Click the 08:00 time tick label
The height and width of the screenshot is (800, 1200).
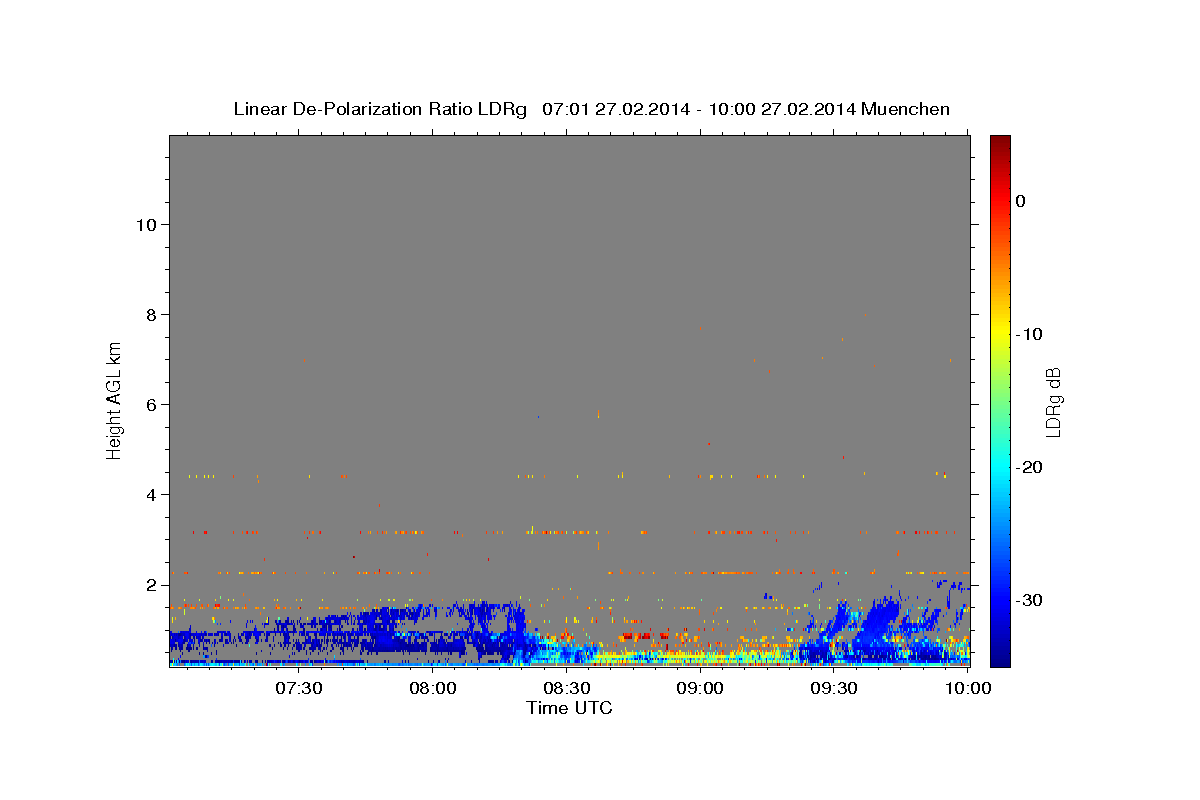click(x=432, y=688)
